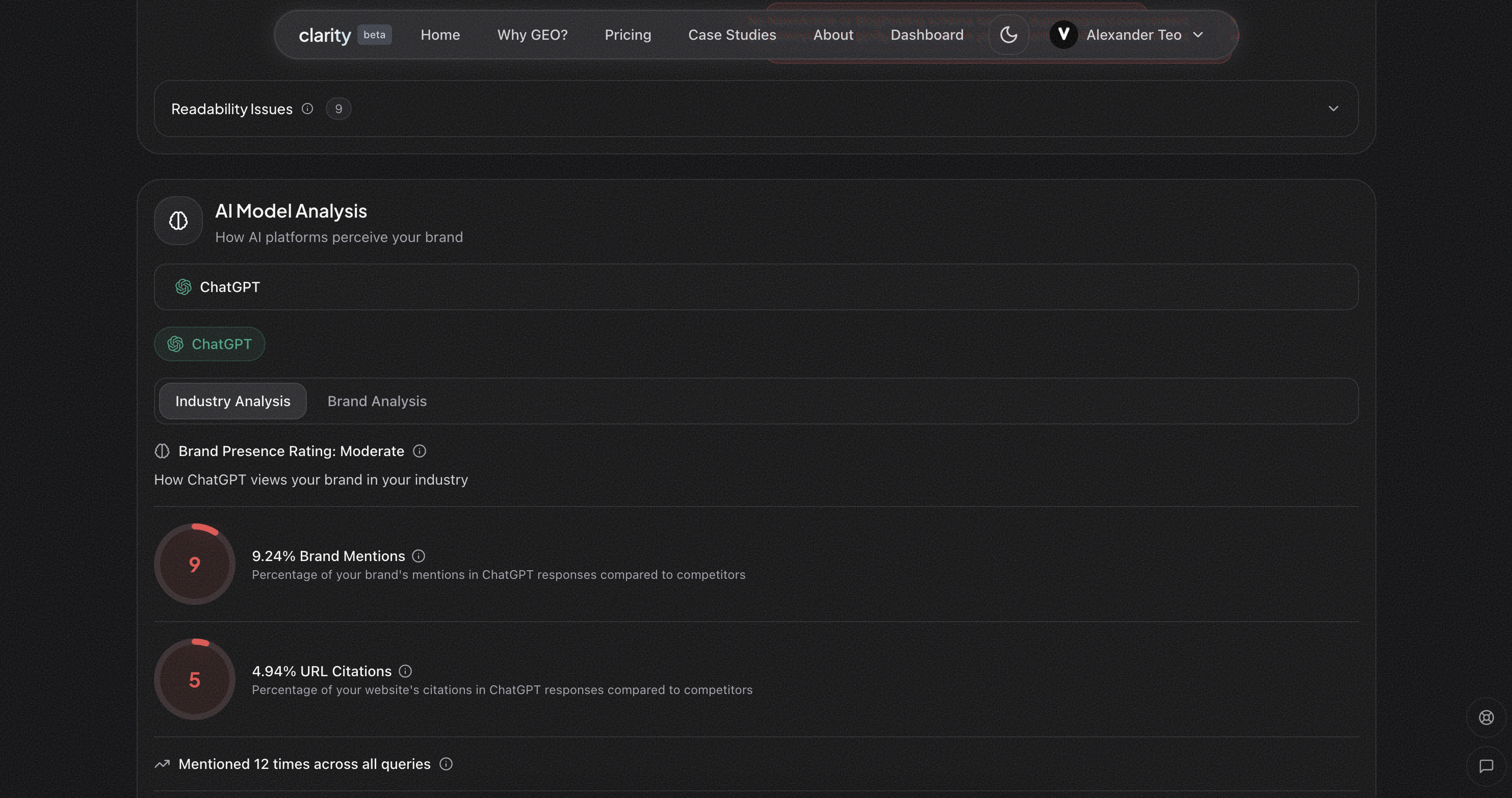
Task: Open the ChatGPT AI platform selector
Action: [755, 287]
